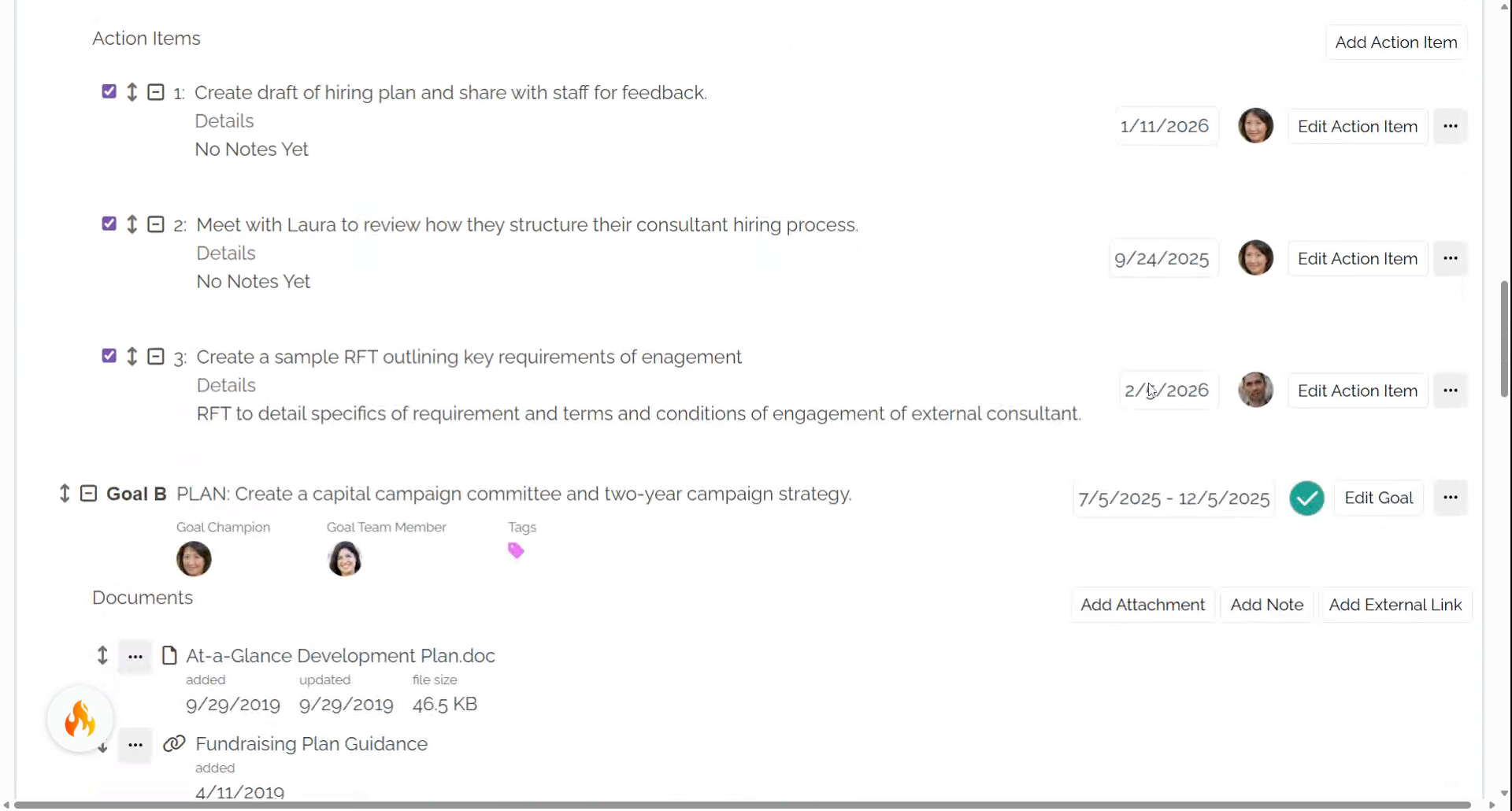The image size is (1512, 811).
Task: Collapse action item 3 details
Action: click(156, 357)
